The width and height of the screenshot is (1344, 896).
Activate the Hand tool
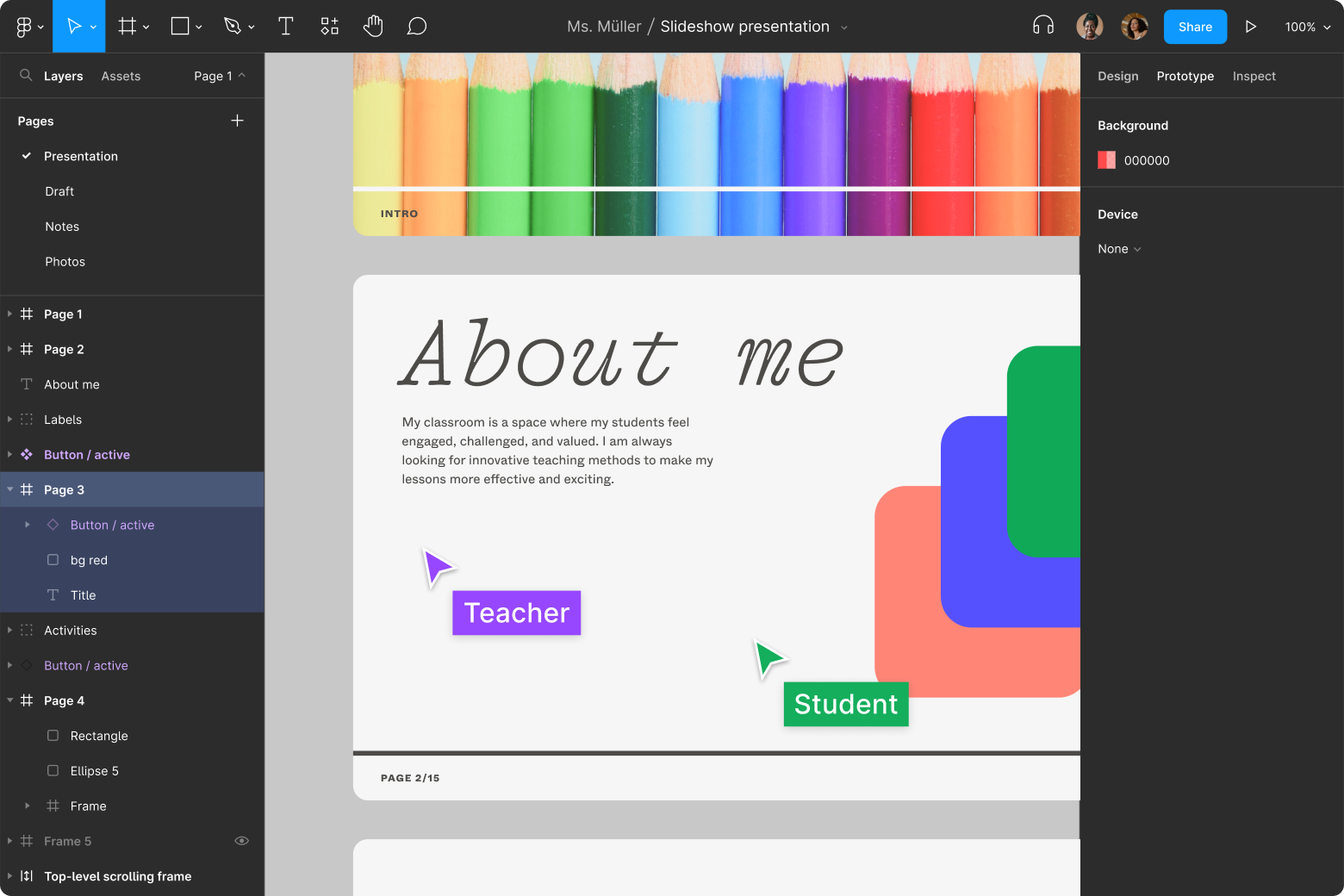coord(373,26)
